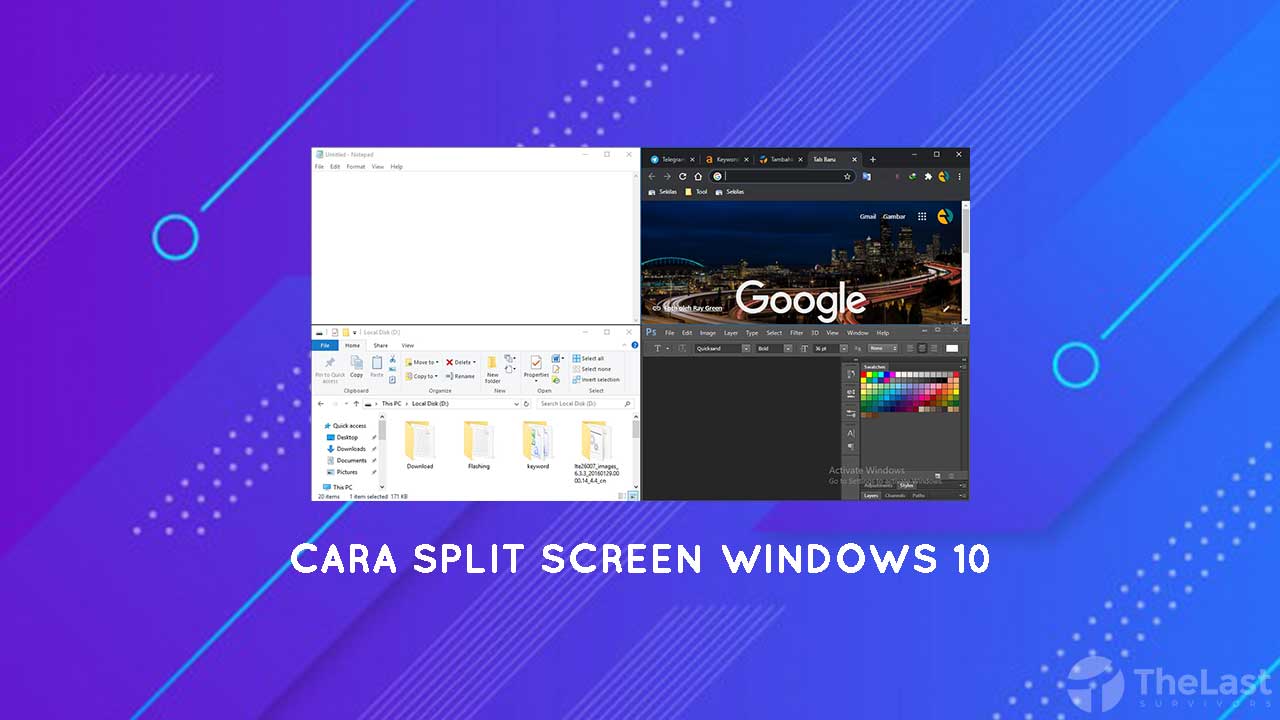Click Photoshop text color white swatch

click(952, 348)
